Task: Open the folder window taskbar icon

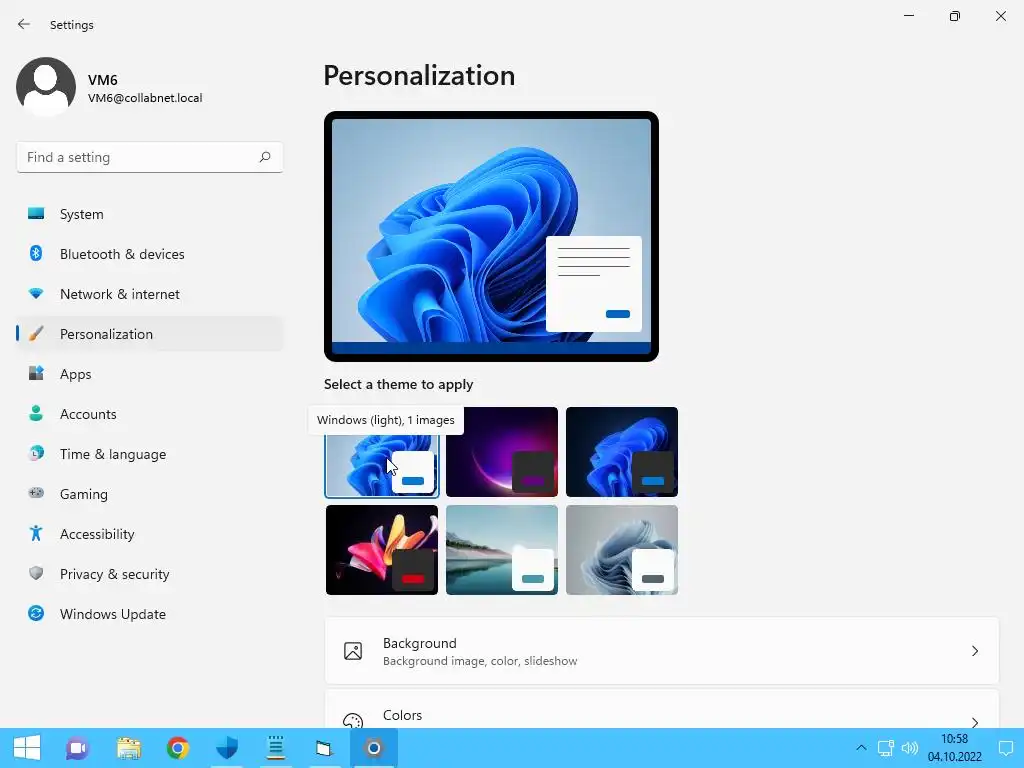Action: tap(324, 748)
